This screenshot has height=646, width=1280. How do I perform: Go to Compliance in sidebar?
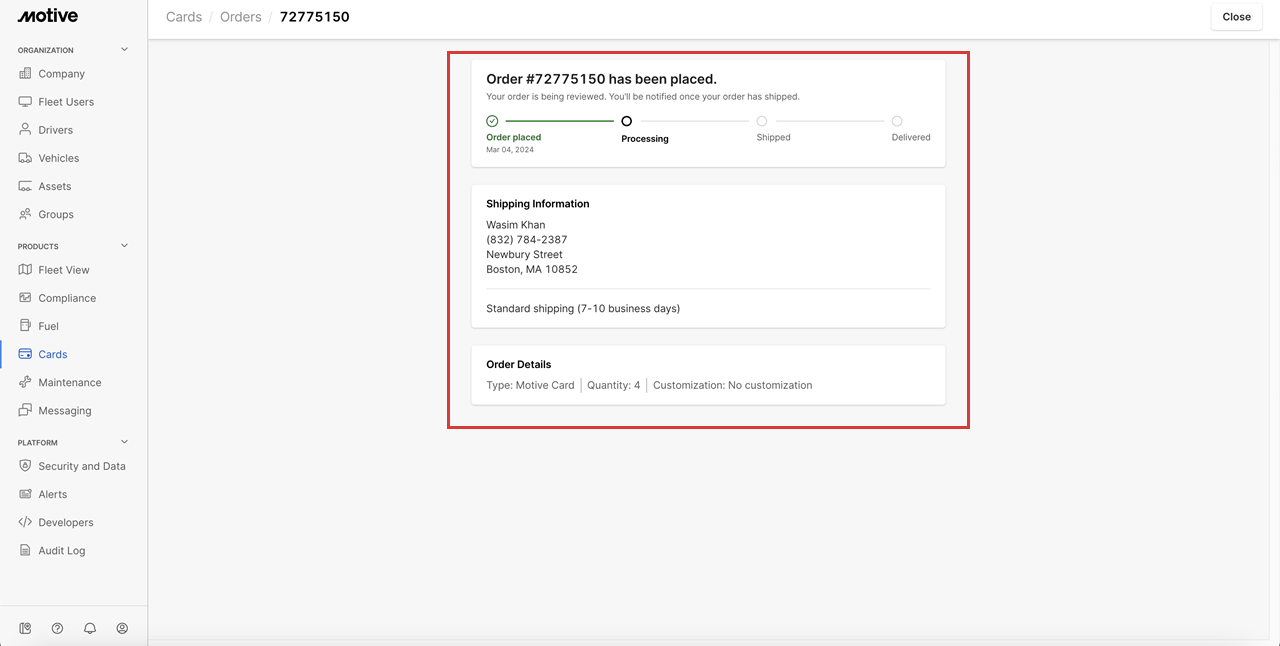67,298
